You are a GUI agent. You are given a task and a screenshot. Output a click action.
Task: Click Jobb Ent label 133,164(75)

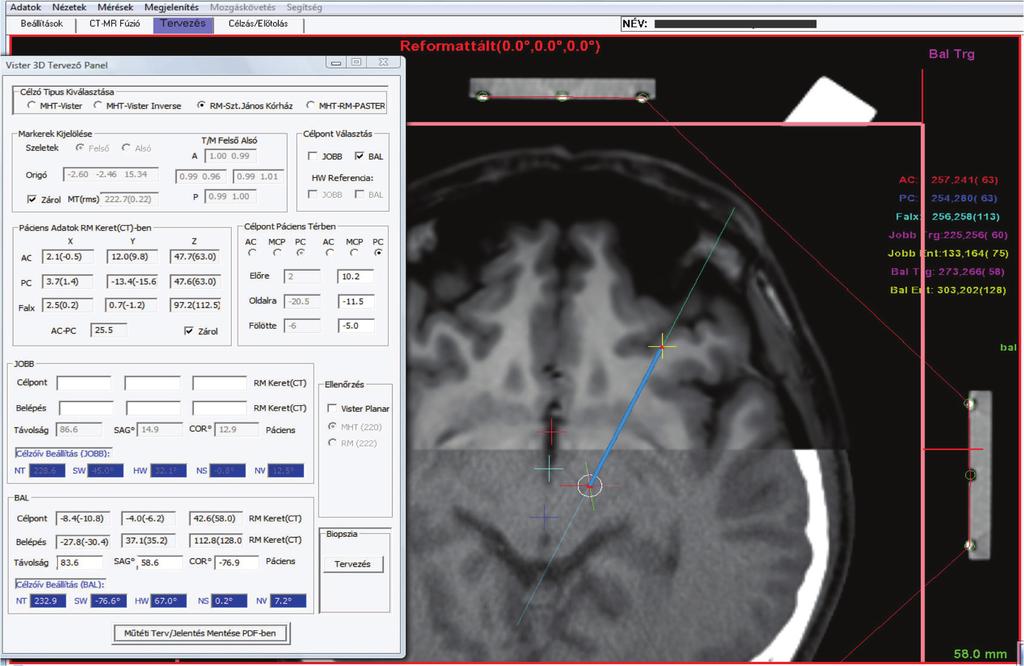(x=948, y=253)
